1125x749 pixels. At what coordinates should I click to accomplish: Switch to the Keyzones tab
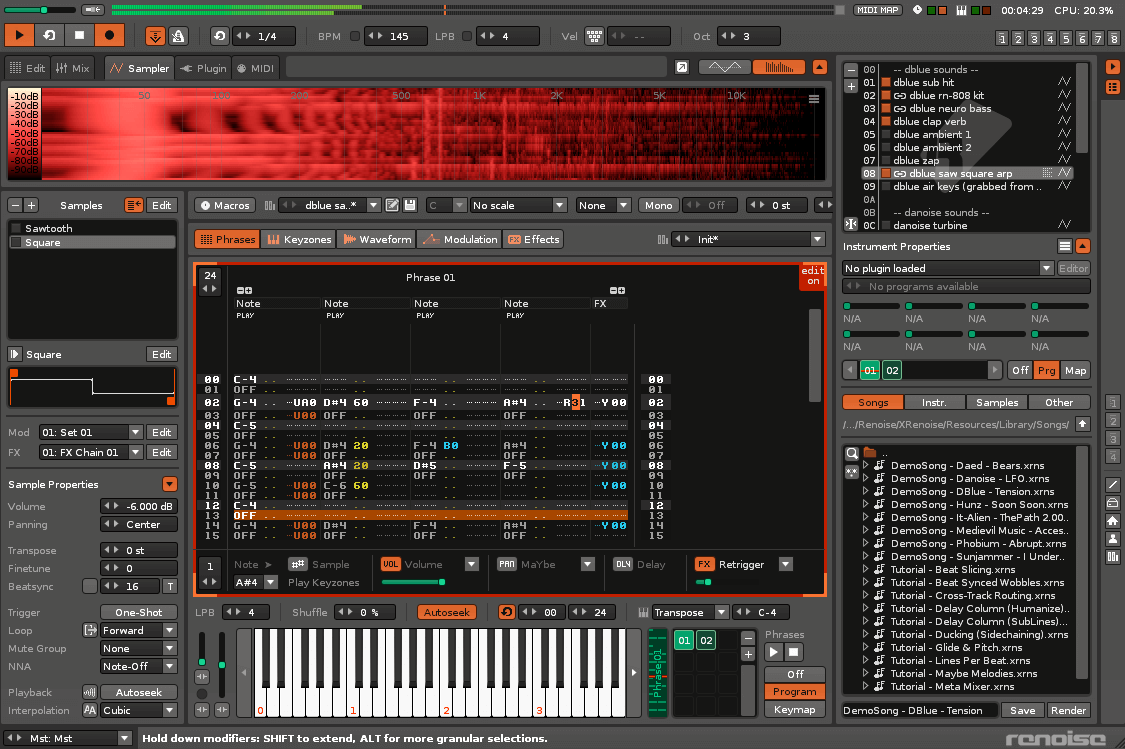coord(298,239)
